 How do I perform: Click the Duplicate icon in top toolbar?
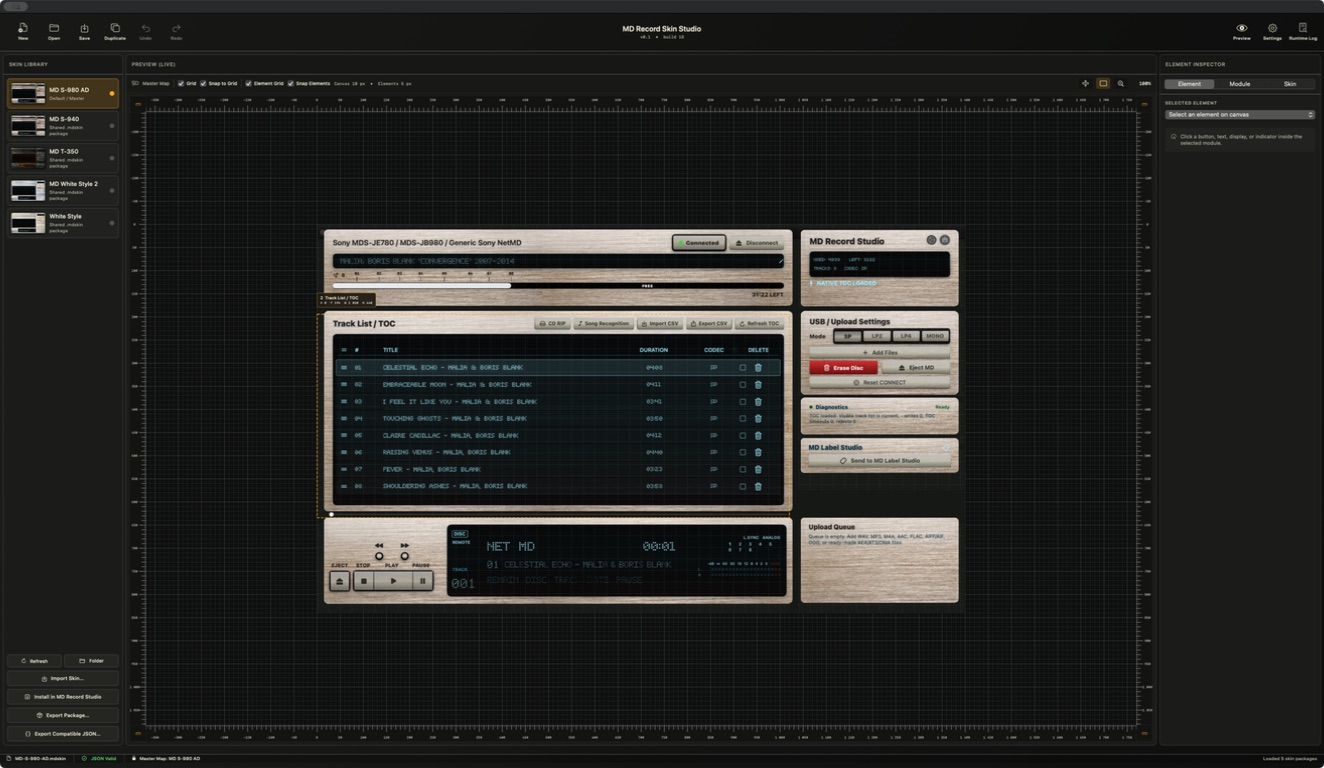[115, 28]
